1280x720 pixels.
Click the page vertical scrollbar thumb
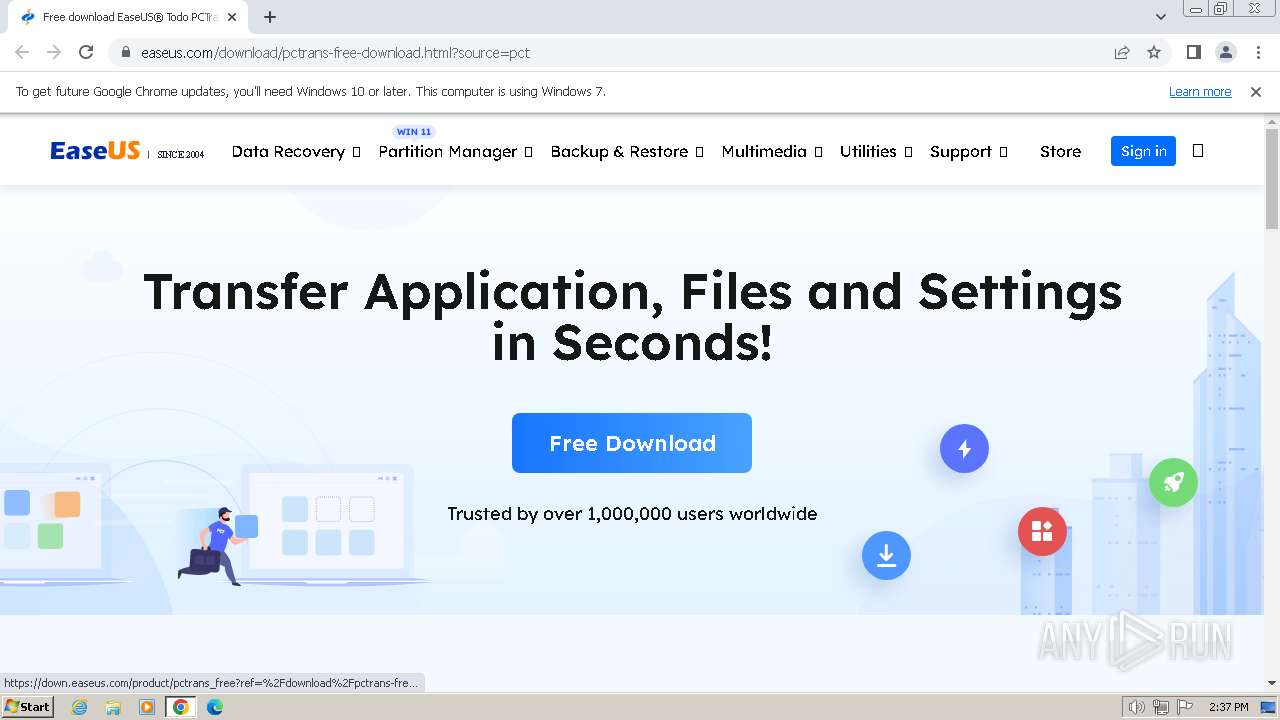1272,180
